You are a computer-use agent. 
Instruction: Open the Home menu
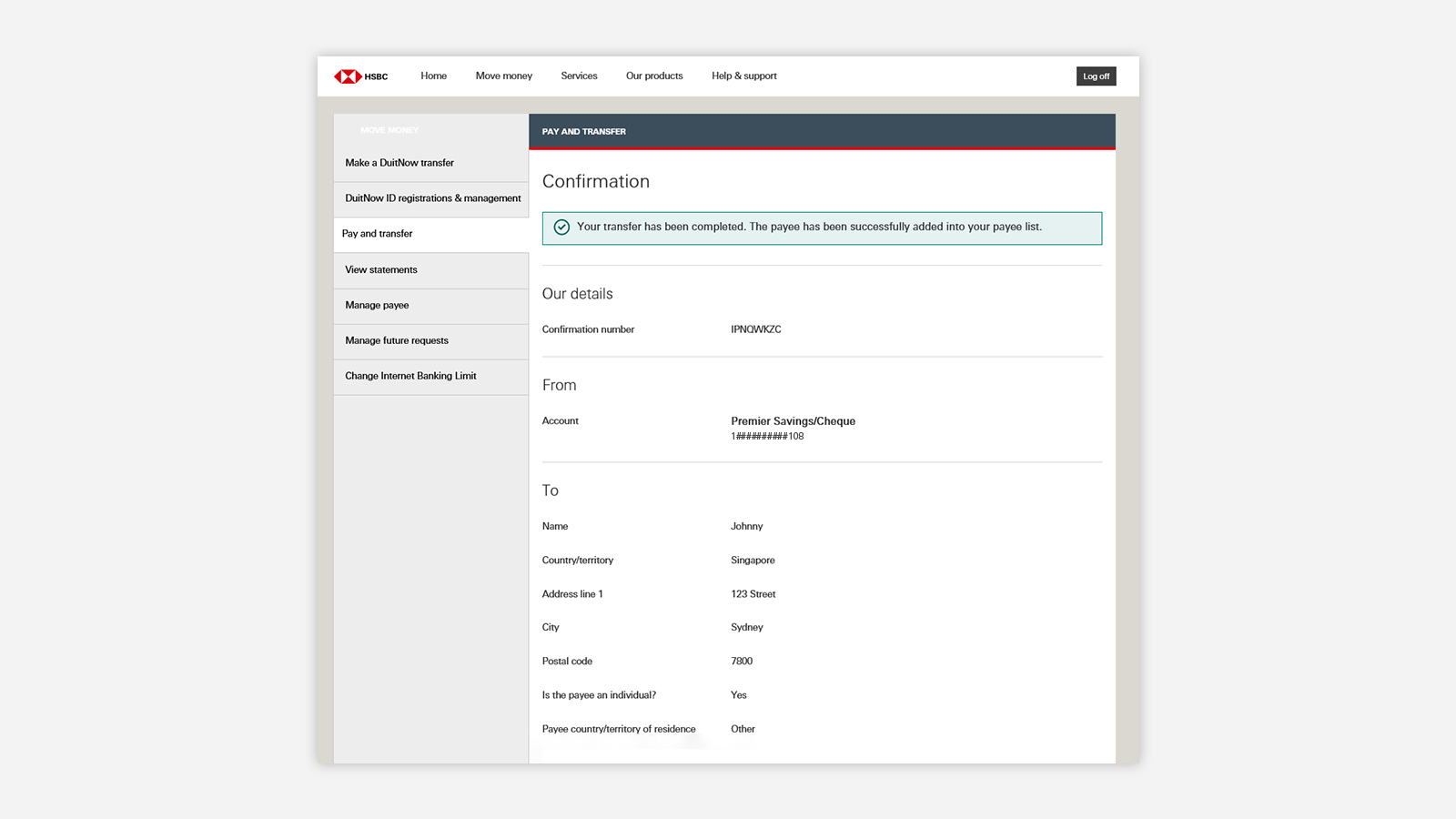[x=433, y=76]
